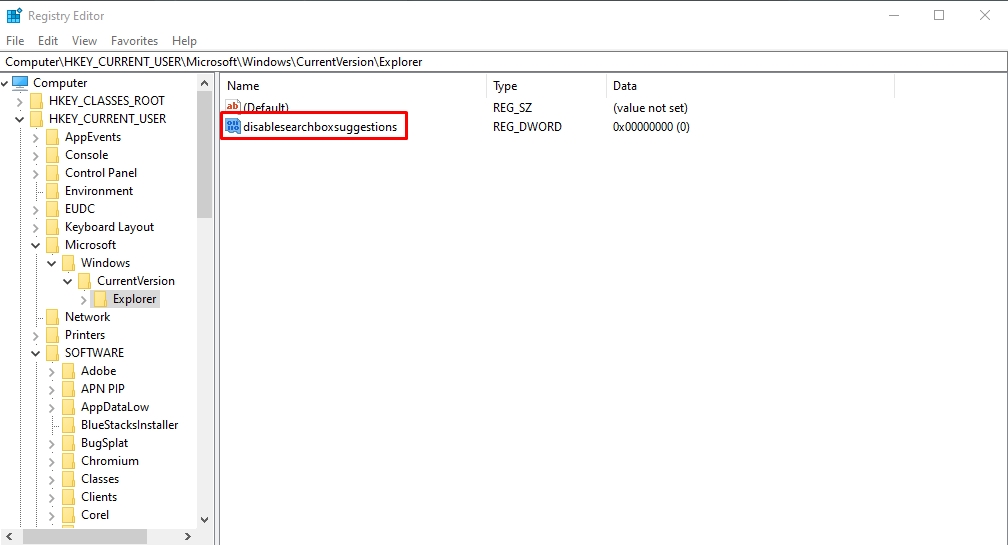
Task: Click the (Default) string value icon
Action: point(233,106)
